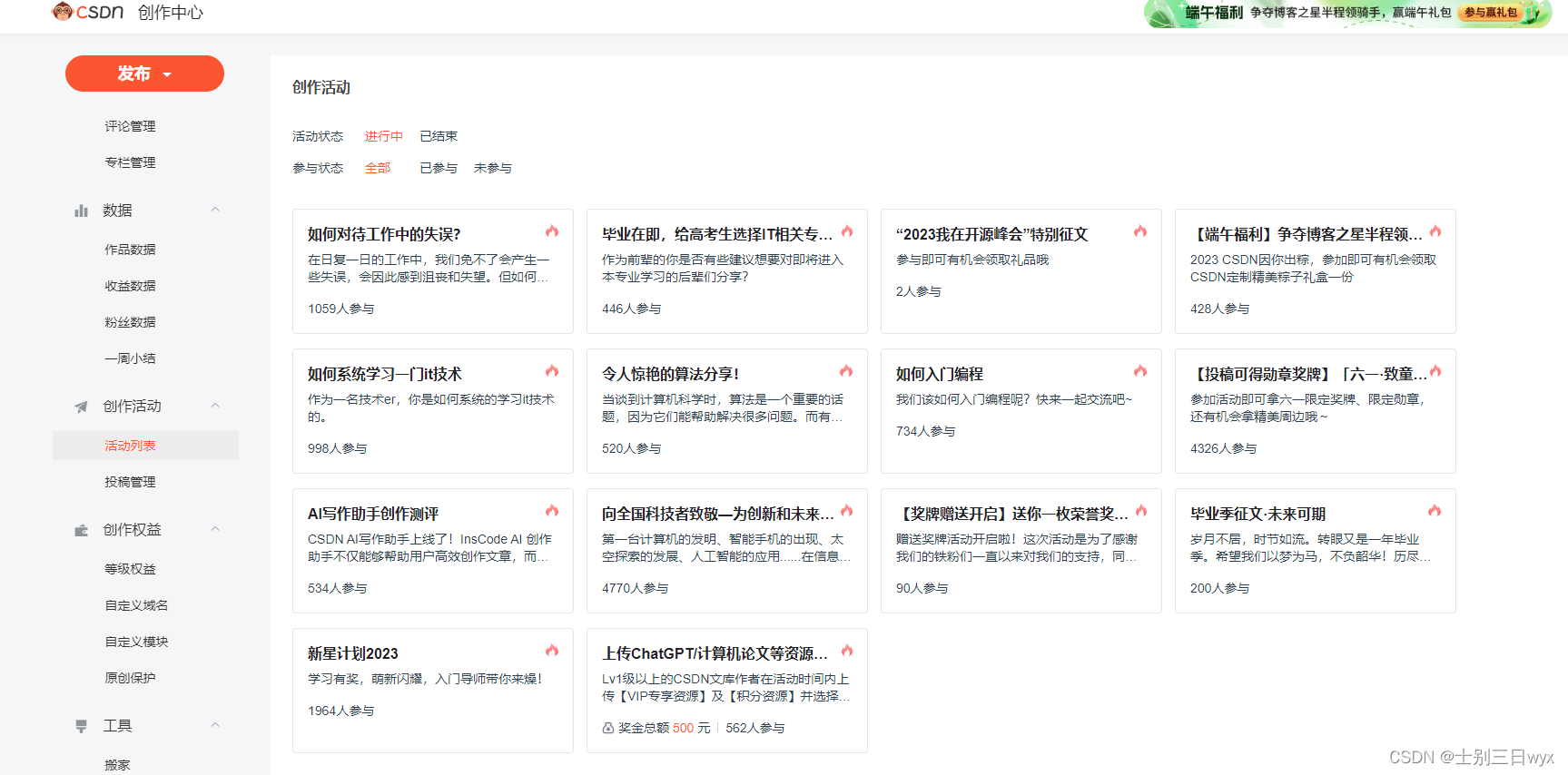Open 原创保护 in sidebar

click(130, 678)
